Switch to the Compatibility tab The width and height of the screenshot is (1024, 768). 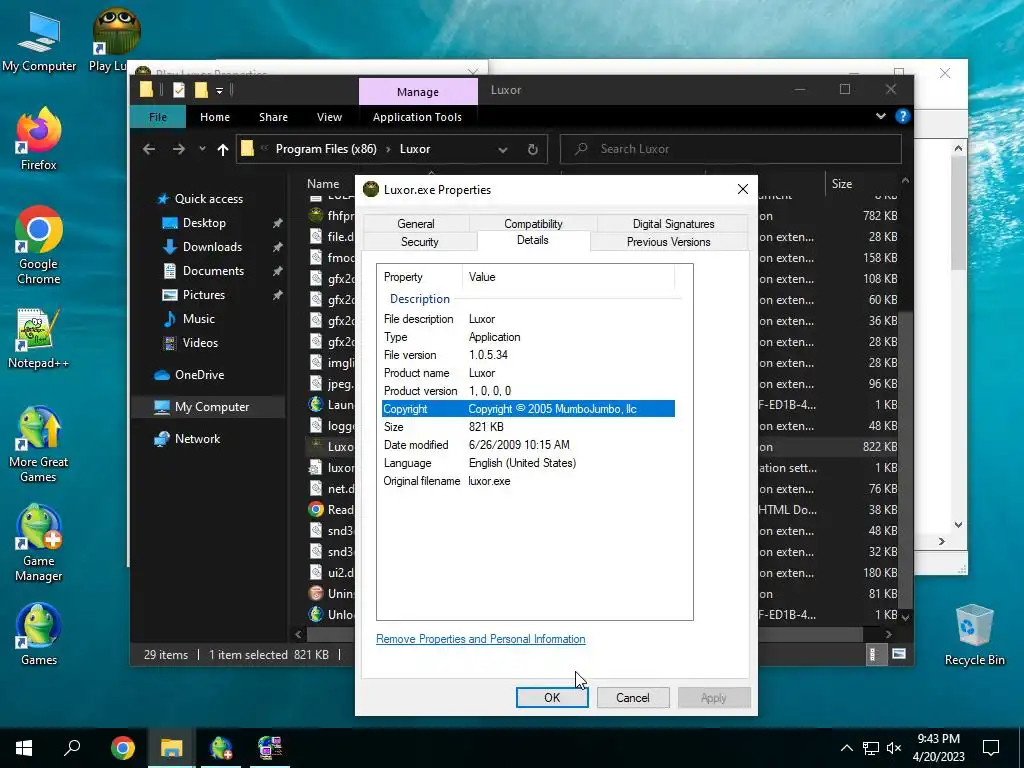(533, 223)
